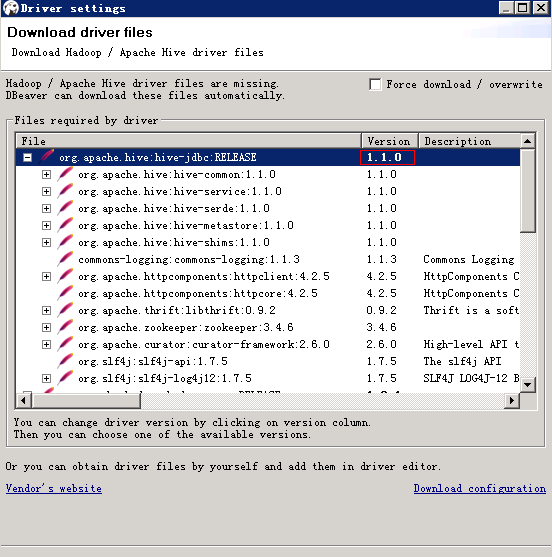Image resolution: width=552 pixels, height=557 pixels.
Task: Click version cell 3.4.6 of zookeeper
Action: click(x=381, y=327)
